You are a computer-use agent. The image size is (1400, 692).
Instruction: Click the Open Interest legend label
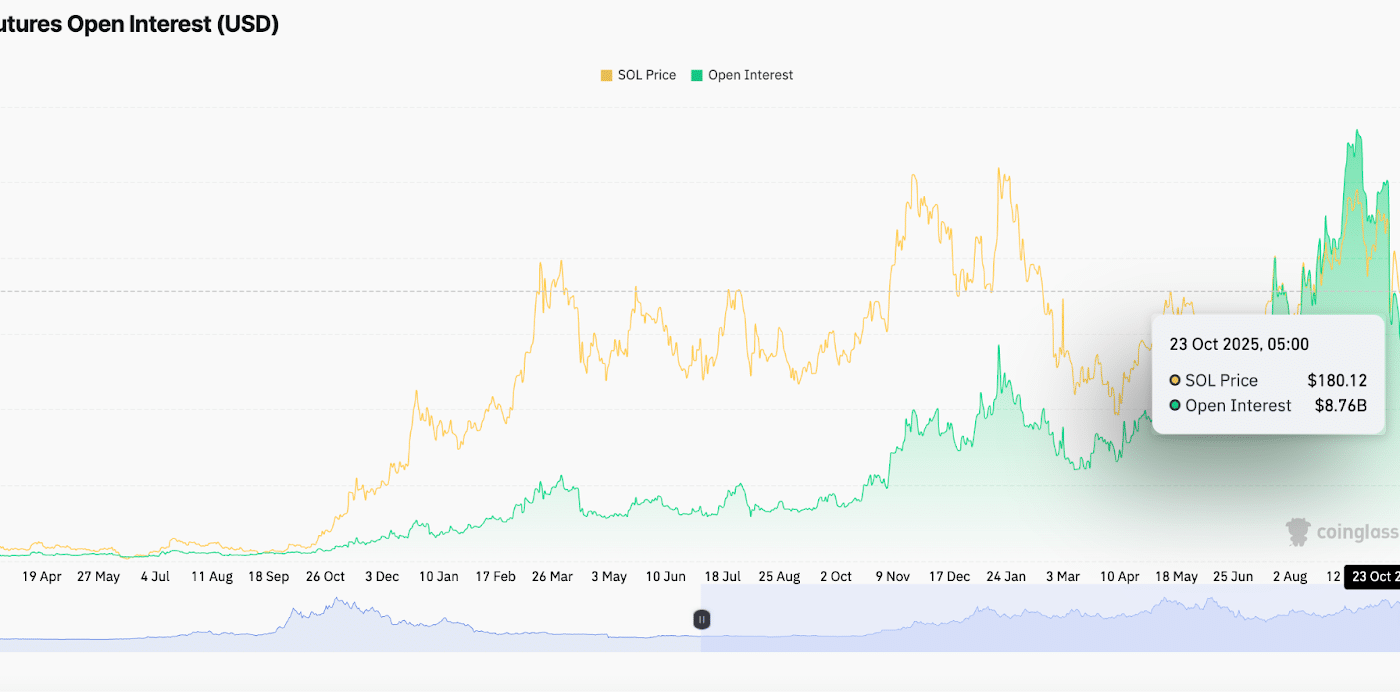pyautogui.click(x=750, y=75)
